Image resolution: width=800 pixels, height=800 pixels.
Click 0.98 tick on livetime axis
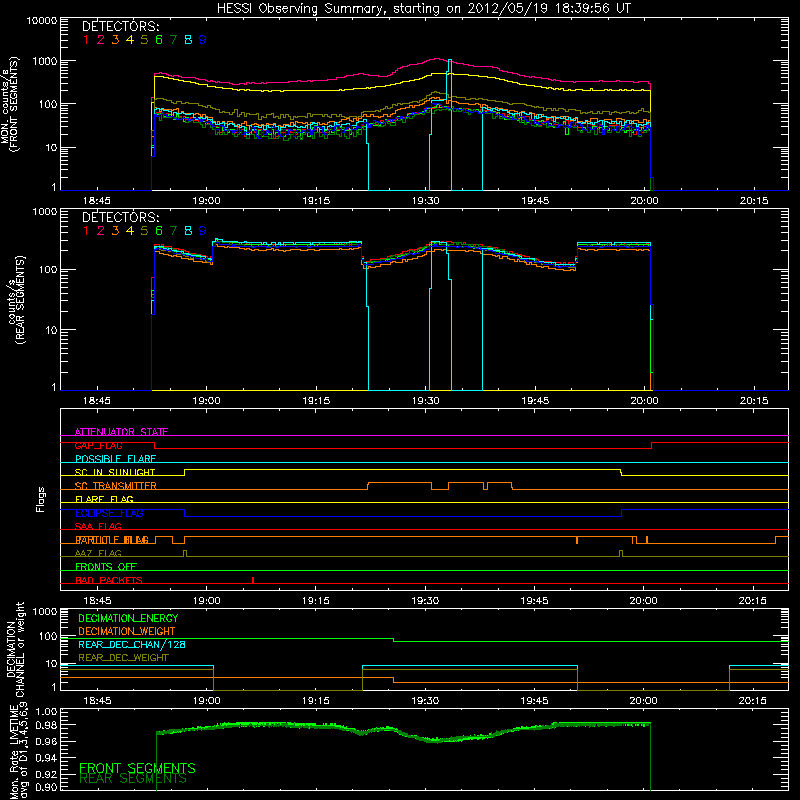46,724
